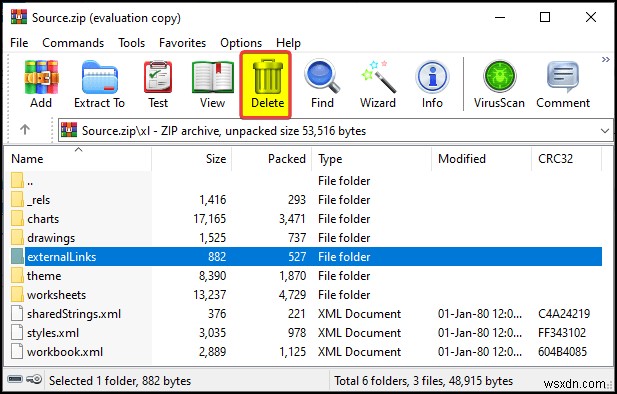Select the theme folder

[305, 276]
